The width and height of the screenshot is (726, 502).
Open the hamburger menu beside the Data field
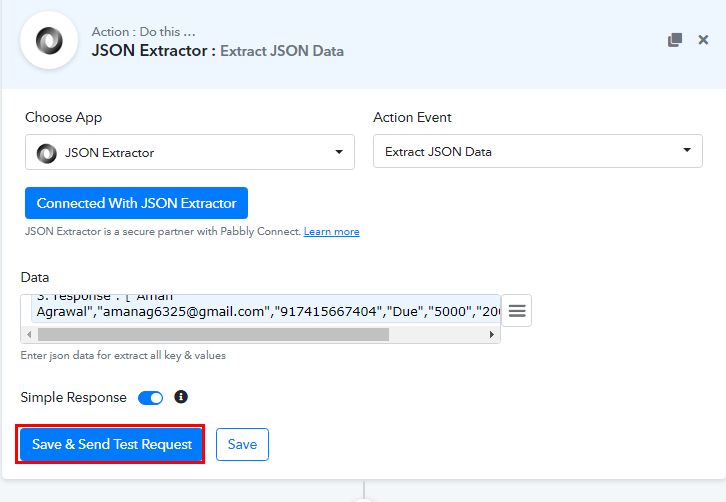click(517, 310)
